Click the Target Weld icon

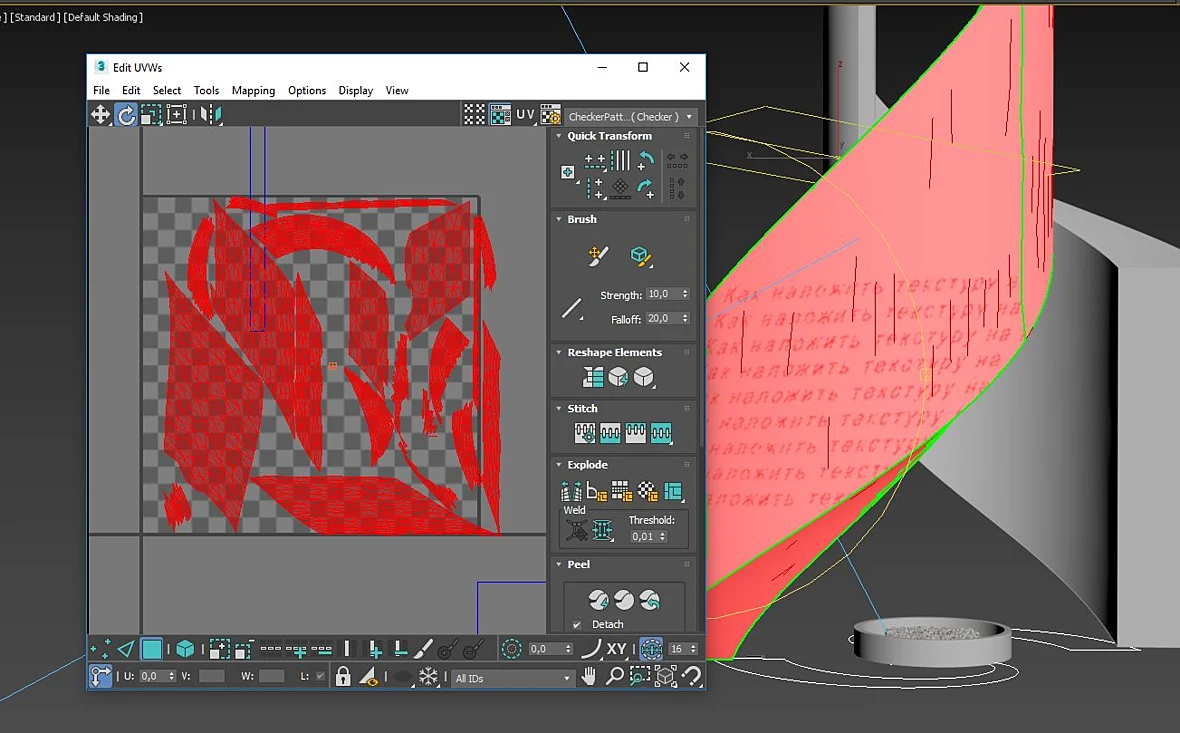[577, 531]
